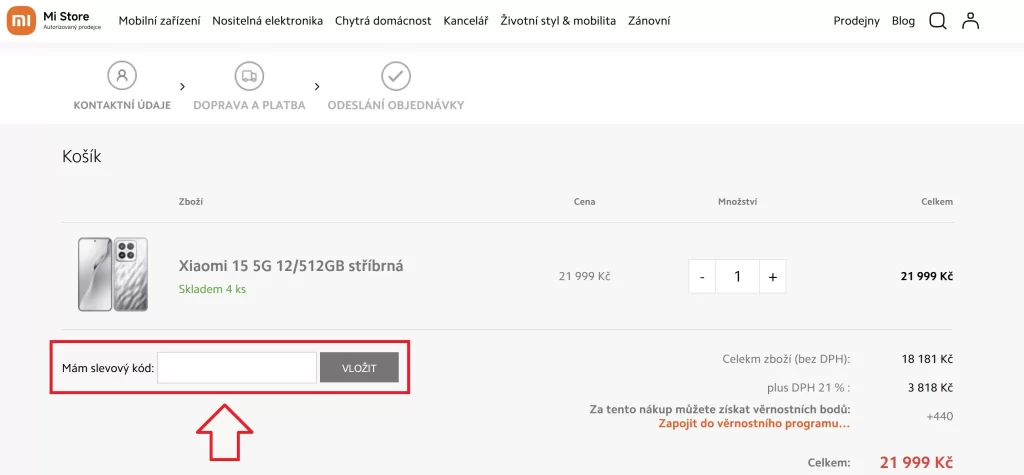Click the unit price 21 999 Kč under Cena
The width and height of the screenshot is (1024, 475).
[584, 276]
